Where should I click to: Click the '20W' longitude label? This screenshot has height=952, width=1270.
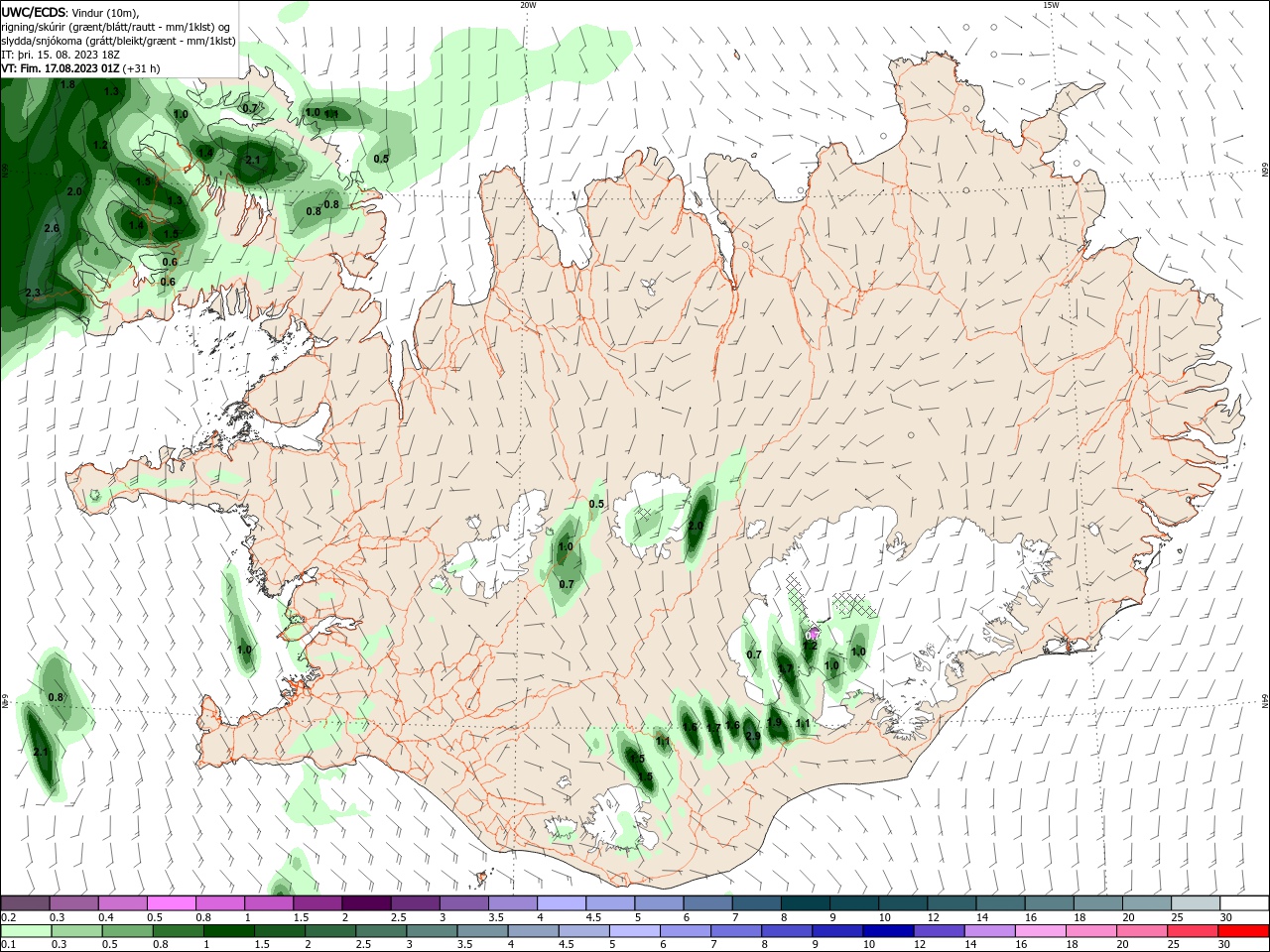pyautogui.click(x=528, y=5)
